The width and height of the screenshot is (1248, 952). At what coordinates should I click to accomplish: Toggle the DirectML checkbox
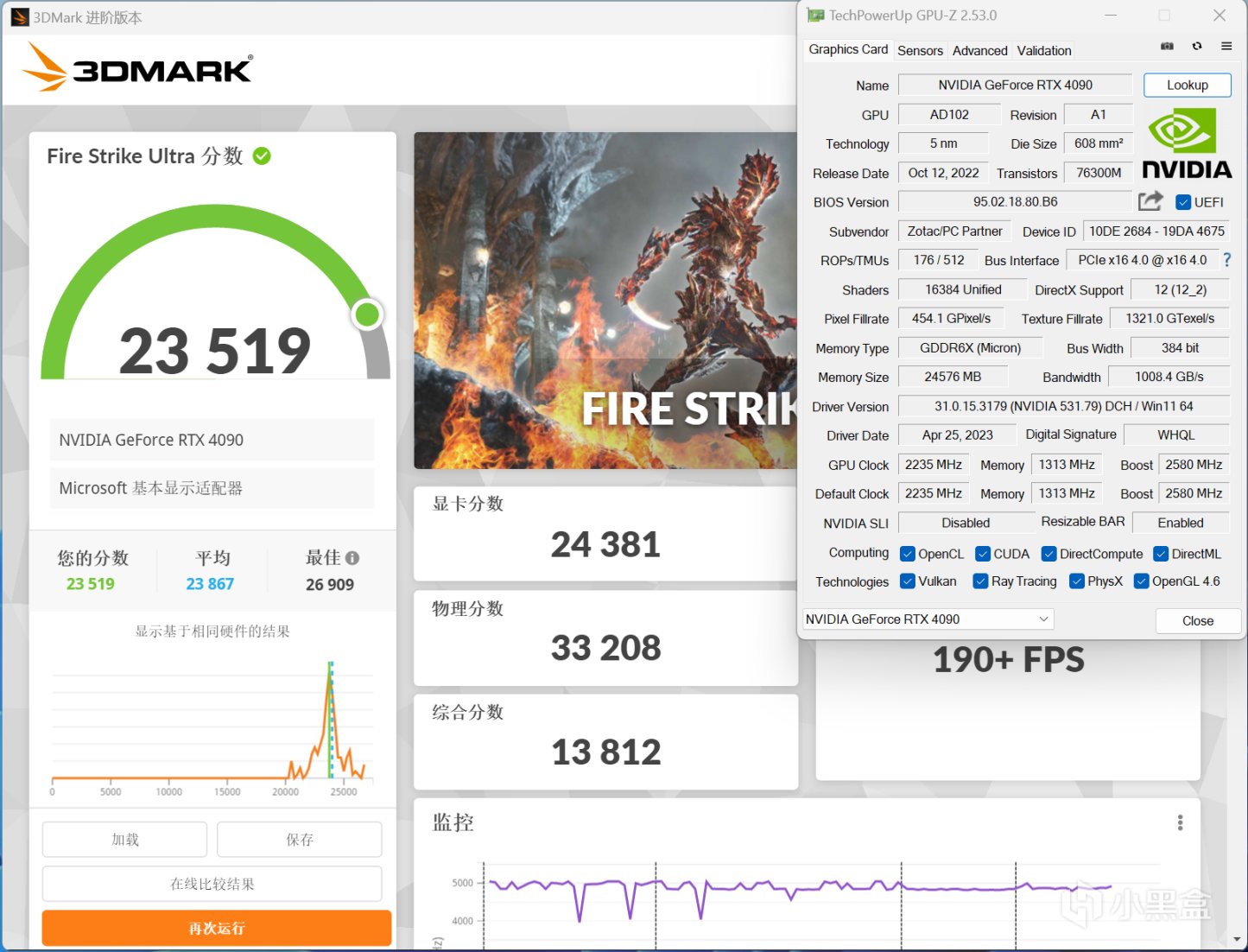click(1161, 554)
